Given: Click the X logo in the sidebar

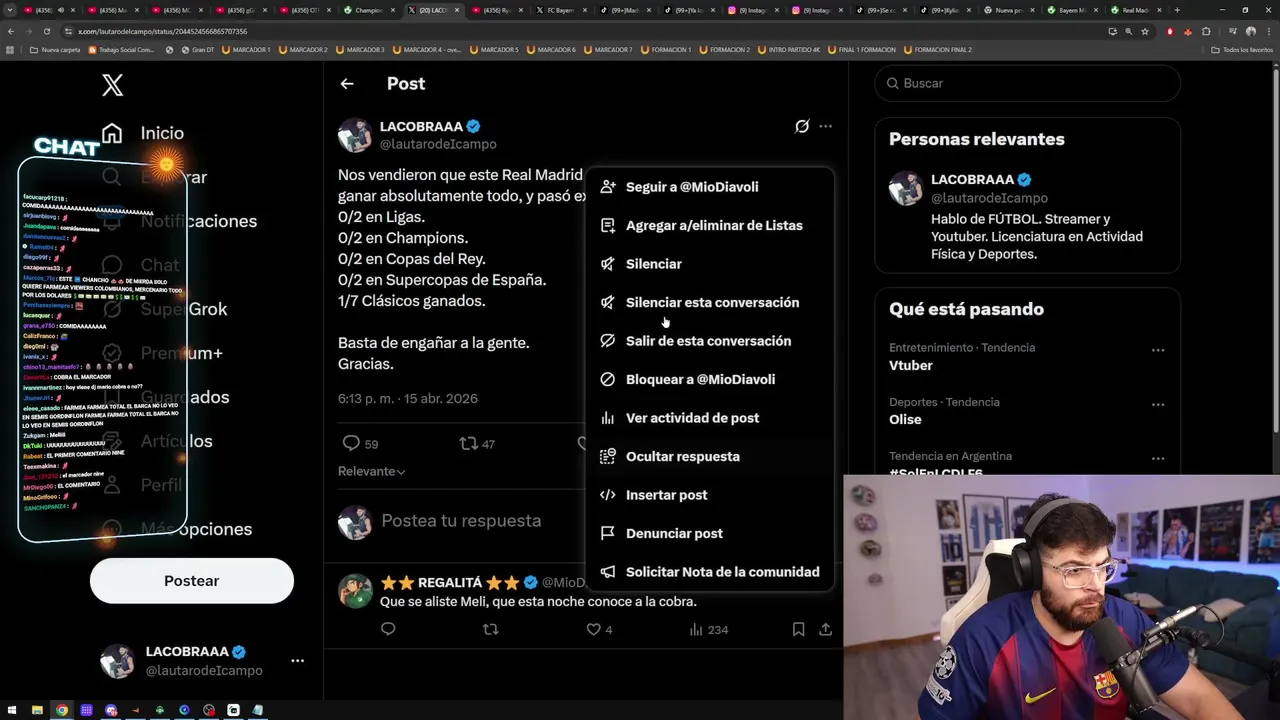Looking at the screenshot, I should [112, 85].
